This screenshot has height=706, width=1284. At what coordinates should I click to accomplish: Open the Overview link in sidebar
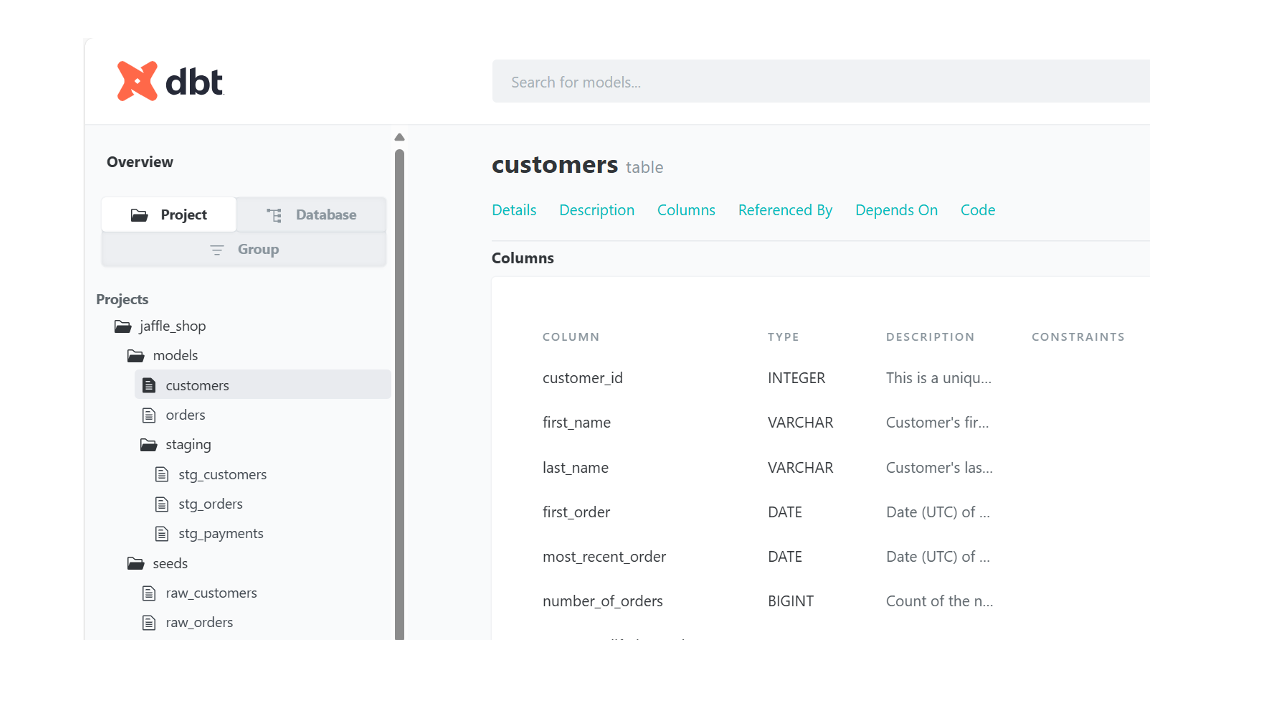(140, 162)
